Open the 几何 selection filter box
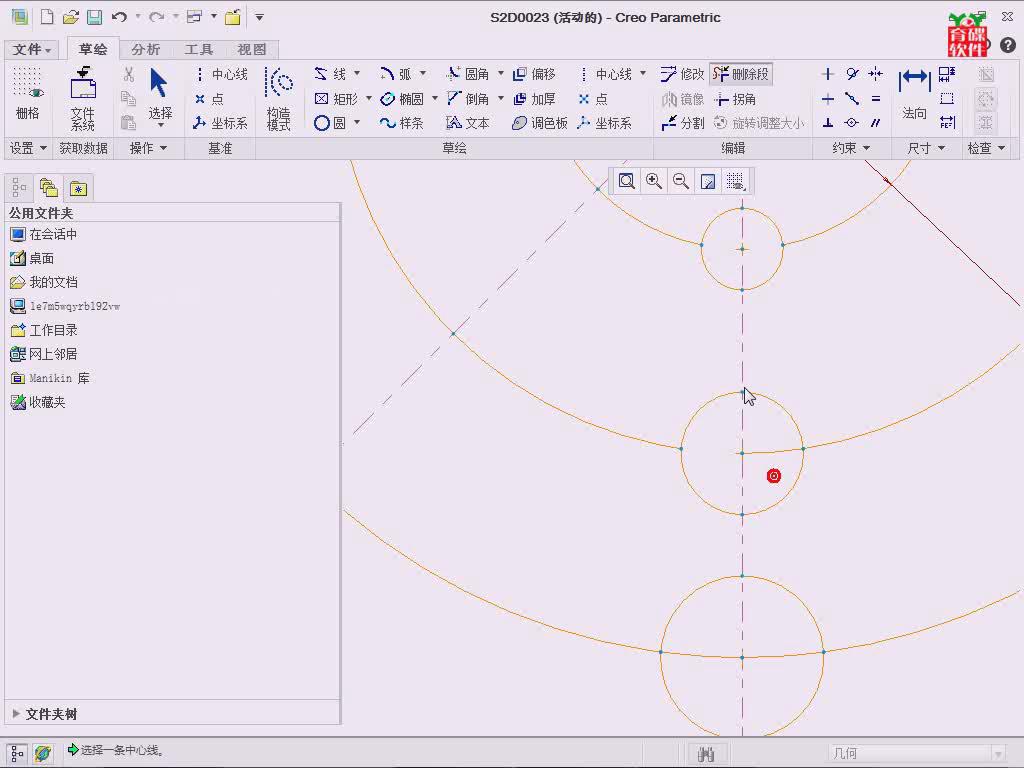Viewport: 1024px width, 768px height. 917,754
